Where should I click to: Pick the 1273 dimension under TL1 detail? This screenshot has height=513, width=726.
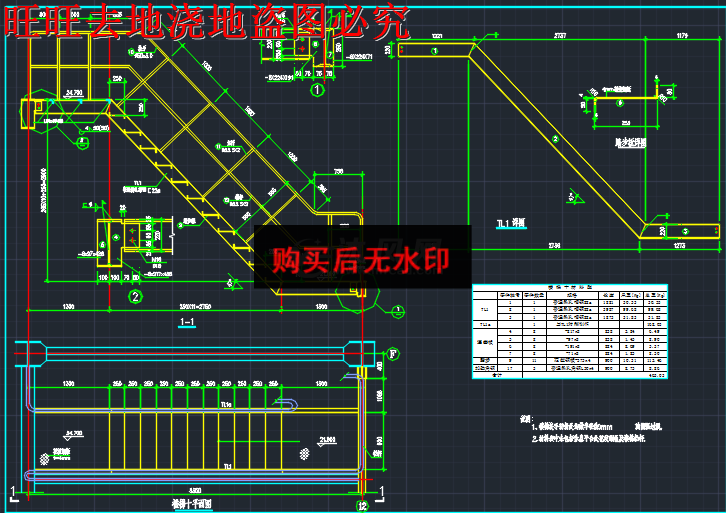tap(679, 245)
